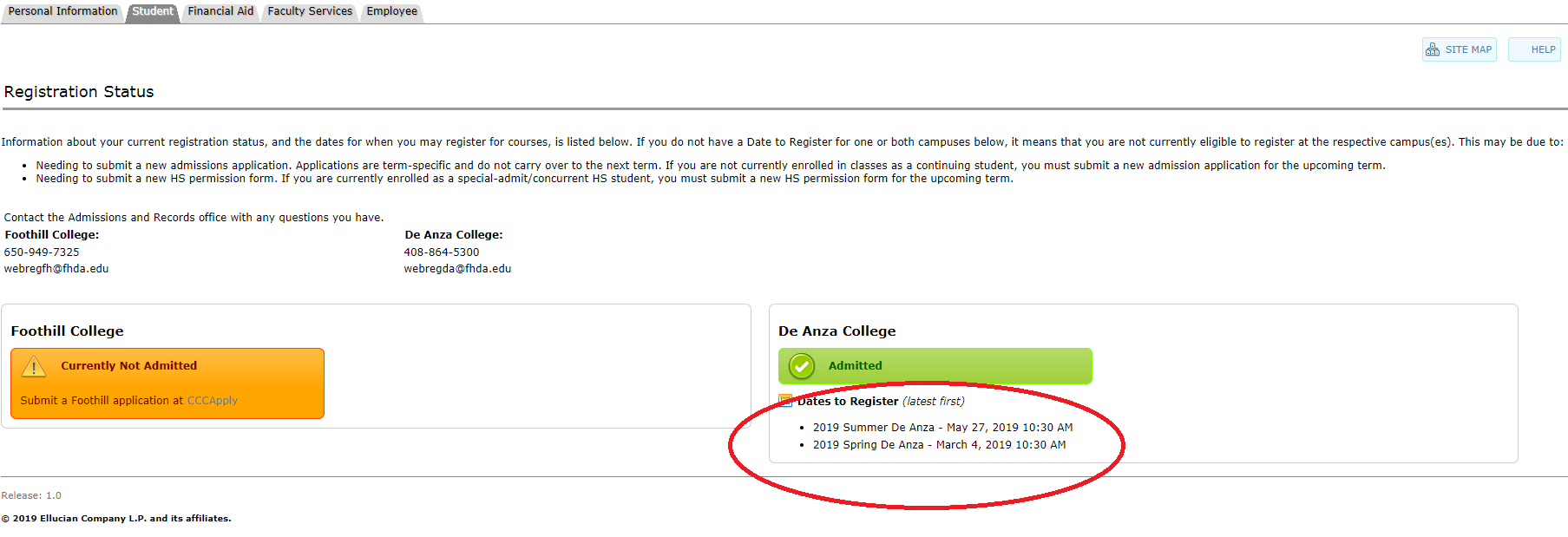
Task: Open the Help page button
Action: [x=1542, y=49]
